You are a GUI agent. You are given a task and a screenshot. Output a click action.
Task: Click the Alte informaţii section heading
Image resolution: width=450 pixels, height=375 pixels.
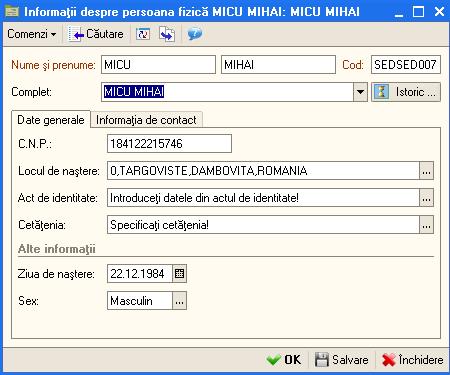(x=57, y=249)
